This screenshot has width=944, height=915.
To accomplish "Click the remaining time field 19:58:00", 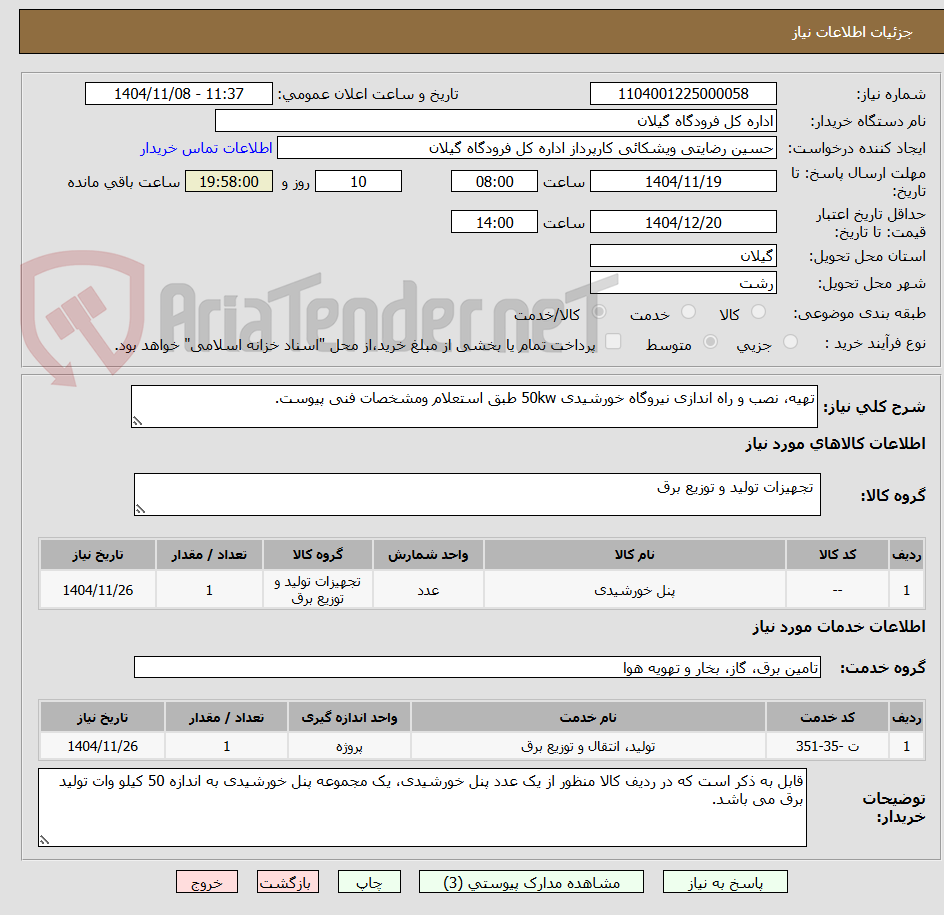I will click(229, 181).
